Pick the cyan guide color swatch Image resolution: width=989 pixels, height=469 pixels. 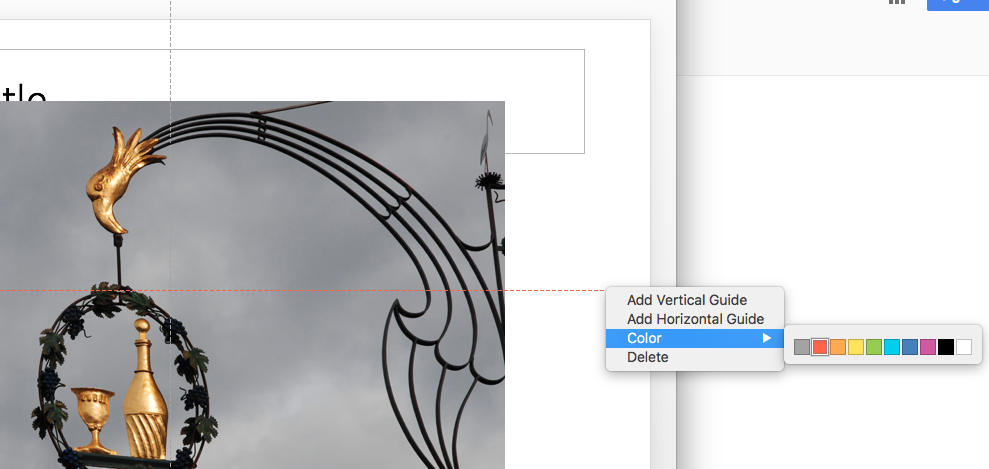[892, 347]
